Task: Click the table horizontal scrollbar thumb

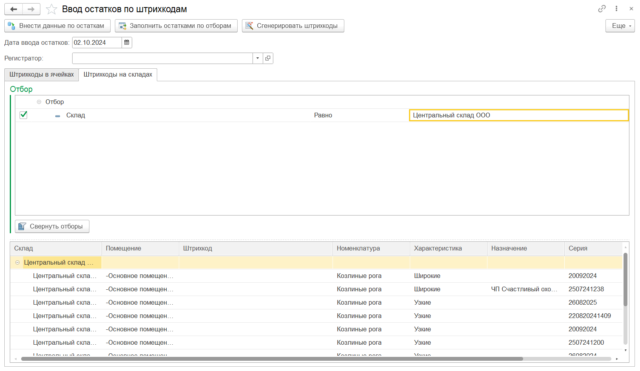Action: (272, 359)
